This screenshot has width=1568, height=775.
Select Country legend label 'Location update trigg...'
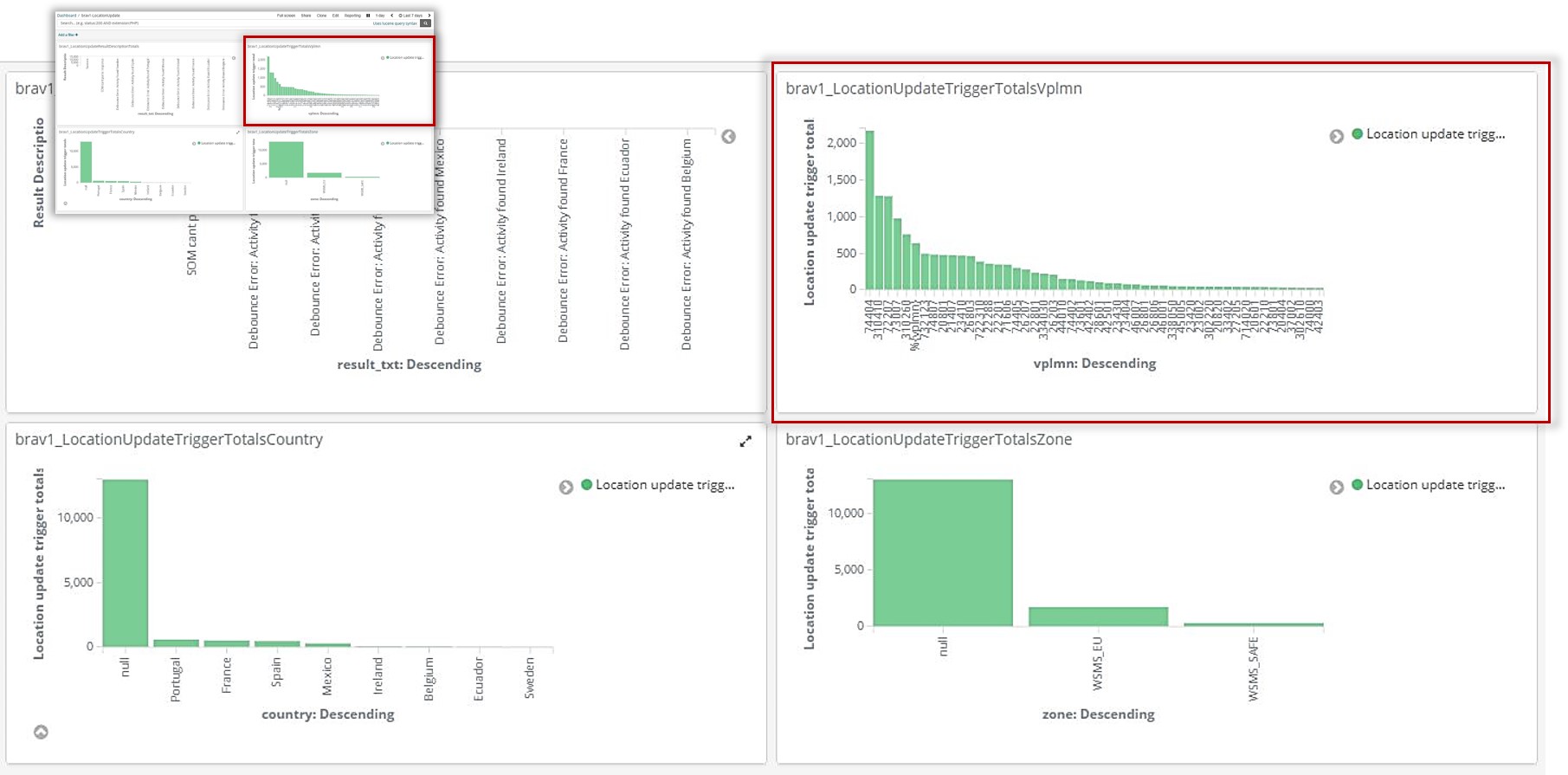tap(665, 485)
